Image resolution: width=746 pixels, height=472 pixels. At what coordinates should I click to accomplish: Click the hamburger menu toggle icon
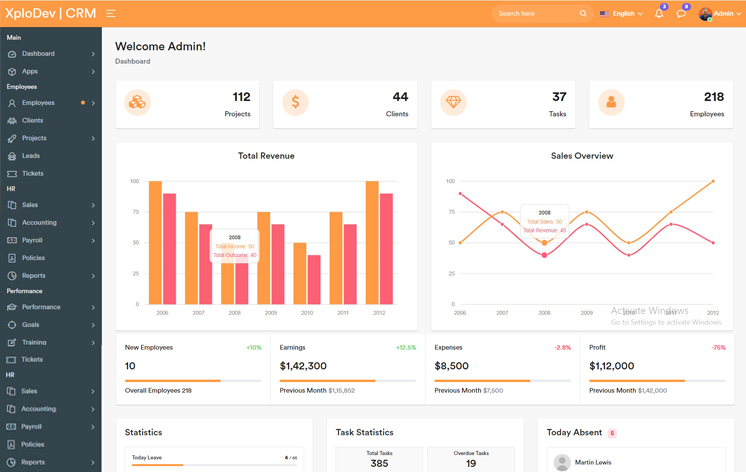point(111,14)
